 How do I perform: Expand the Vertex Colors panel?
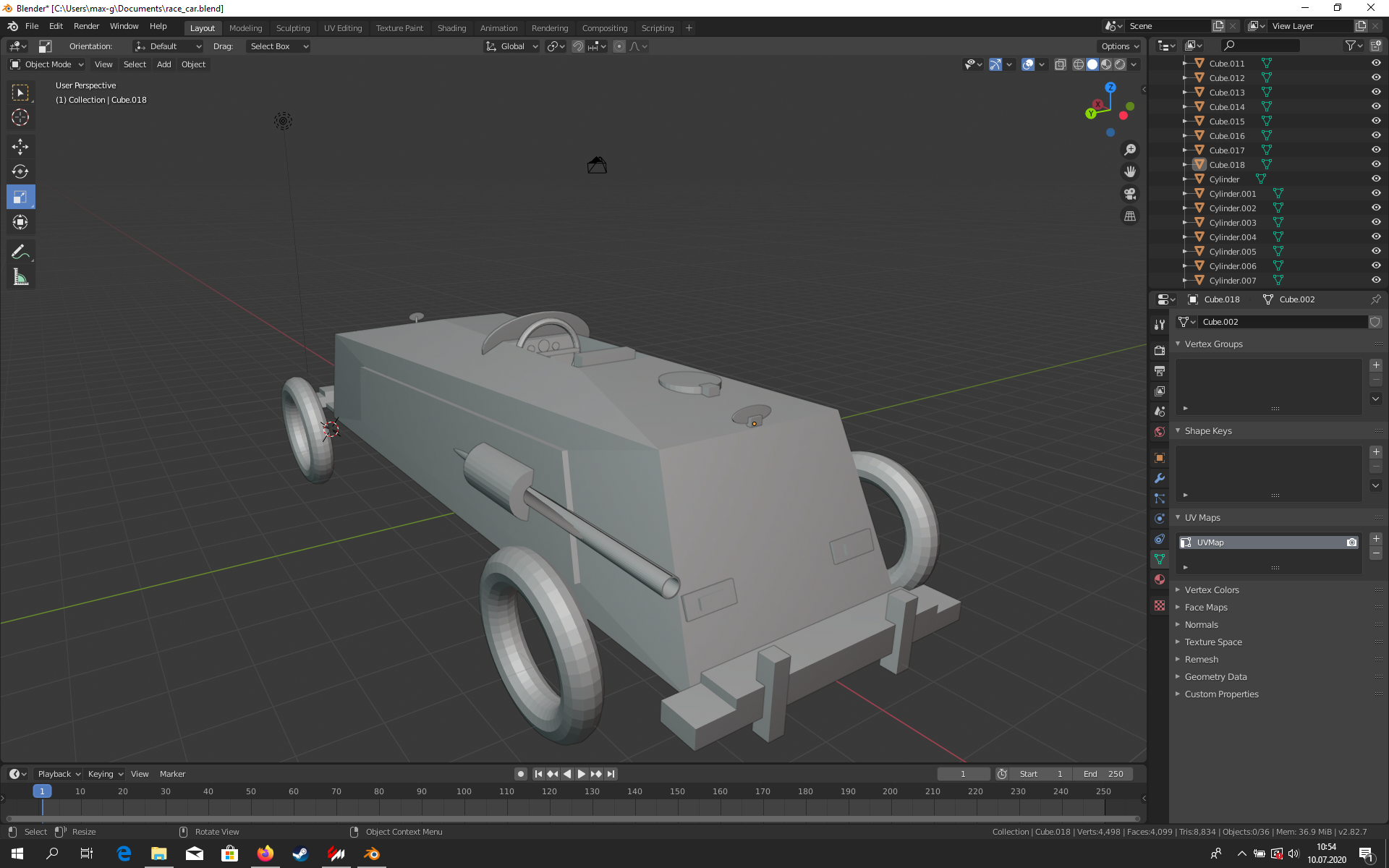[1178, 590]
